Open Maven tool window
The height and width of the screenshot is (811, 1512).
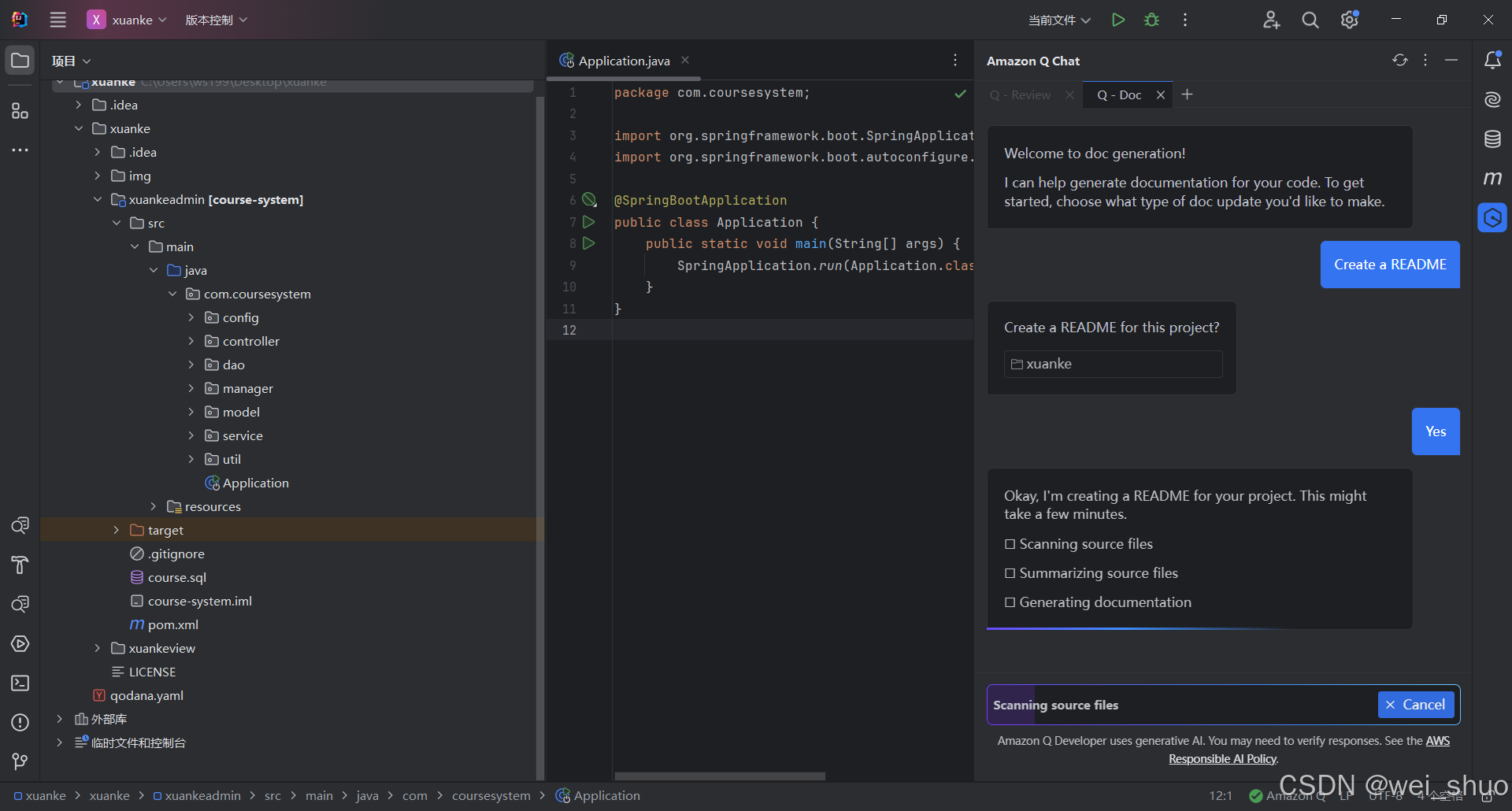pyautogui.click(x=1492, y=179)
